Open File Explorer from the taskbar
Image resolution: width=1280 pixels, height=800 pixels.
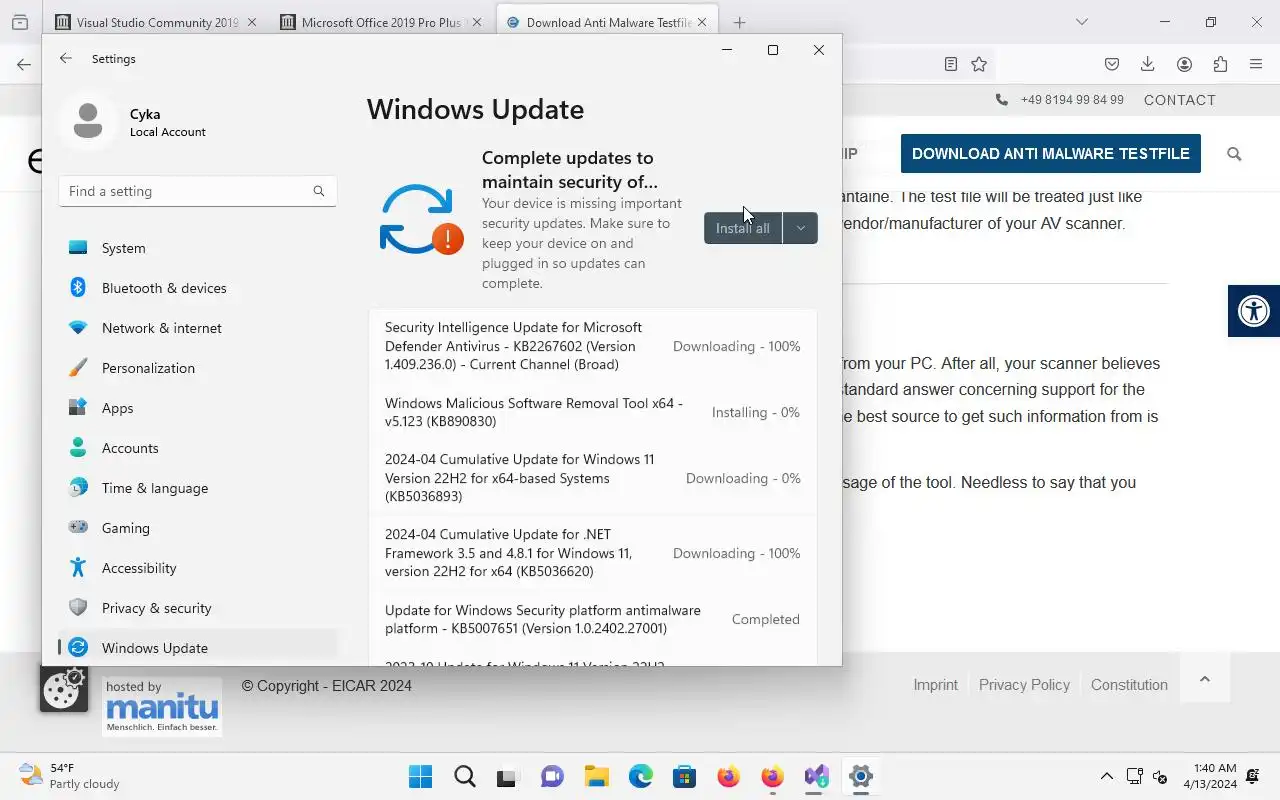click(597, 776)
